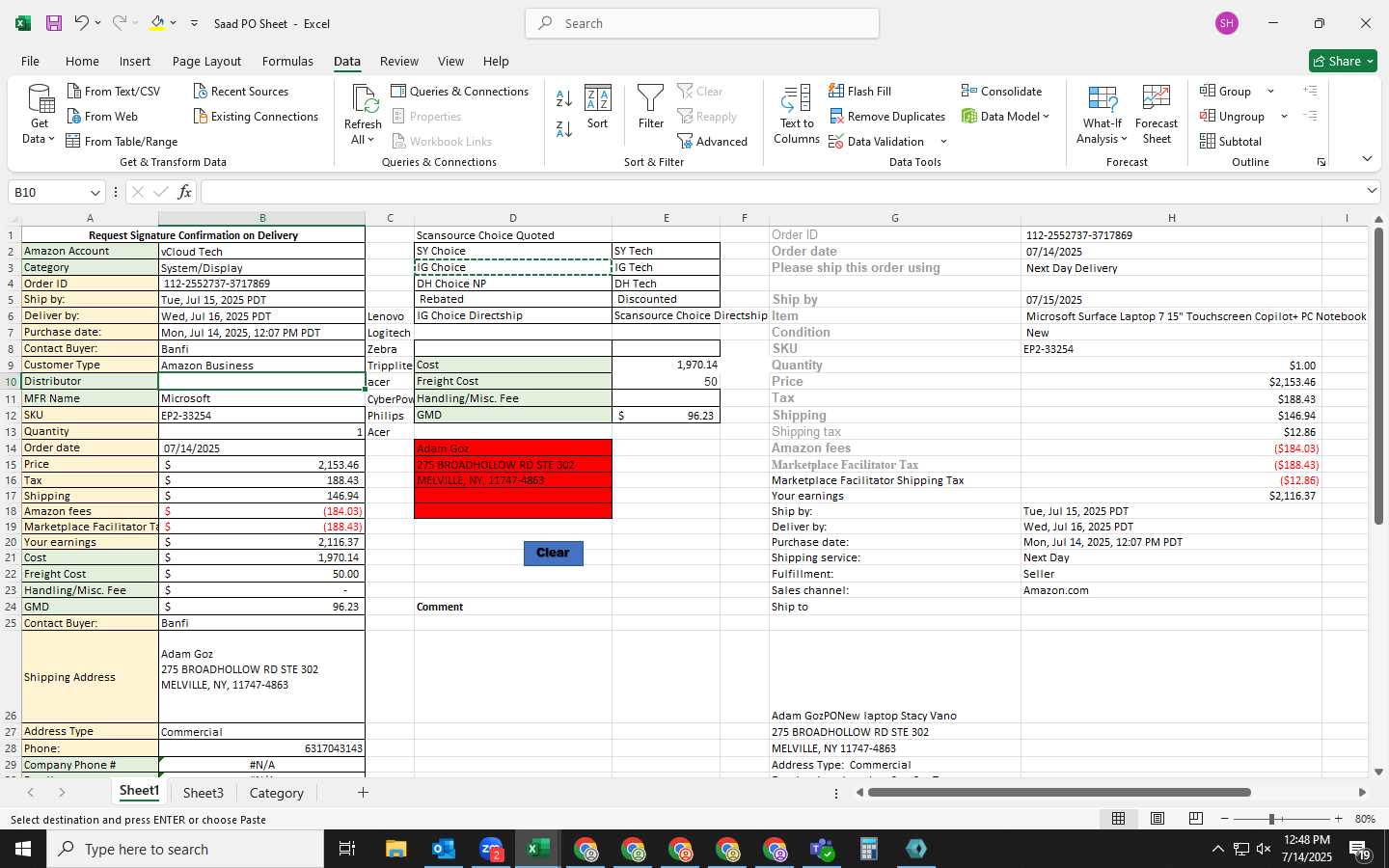1389x868 pixels.
Task: Click Consolidate
Action: [1001, 92]
